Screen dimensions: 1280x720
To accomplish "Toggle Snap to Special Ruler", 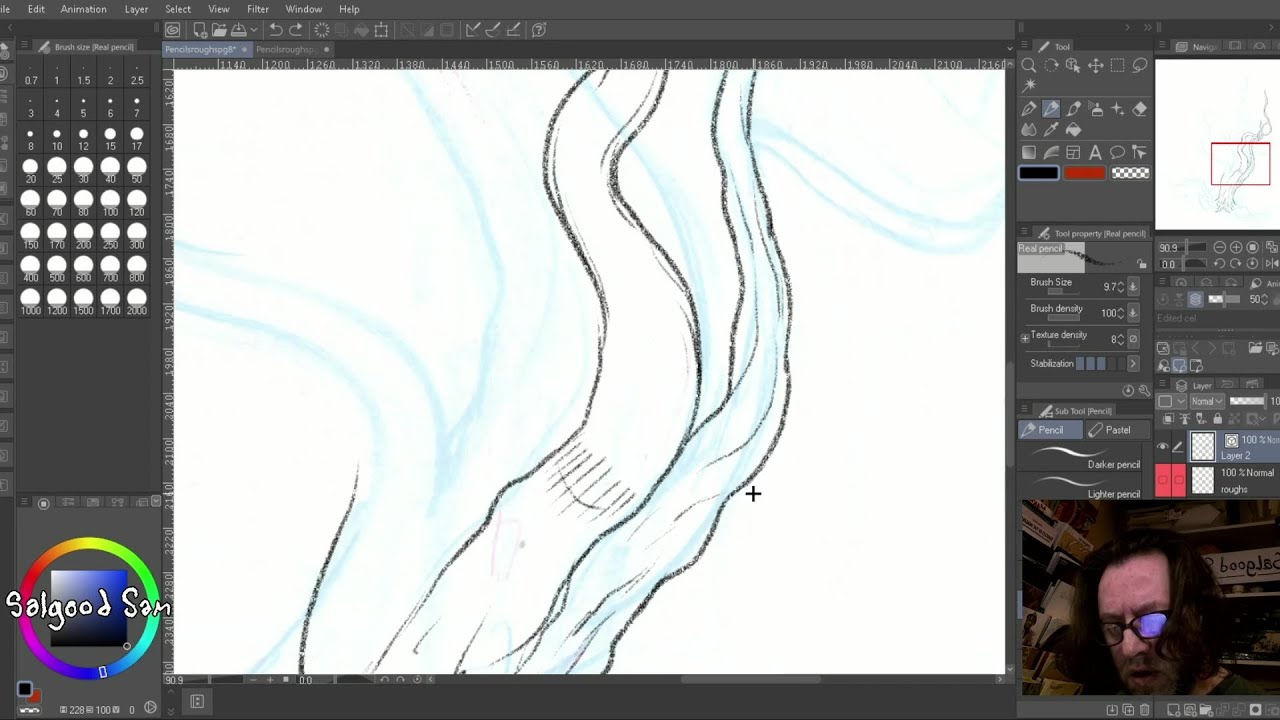I will [494, 30].
